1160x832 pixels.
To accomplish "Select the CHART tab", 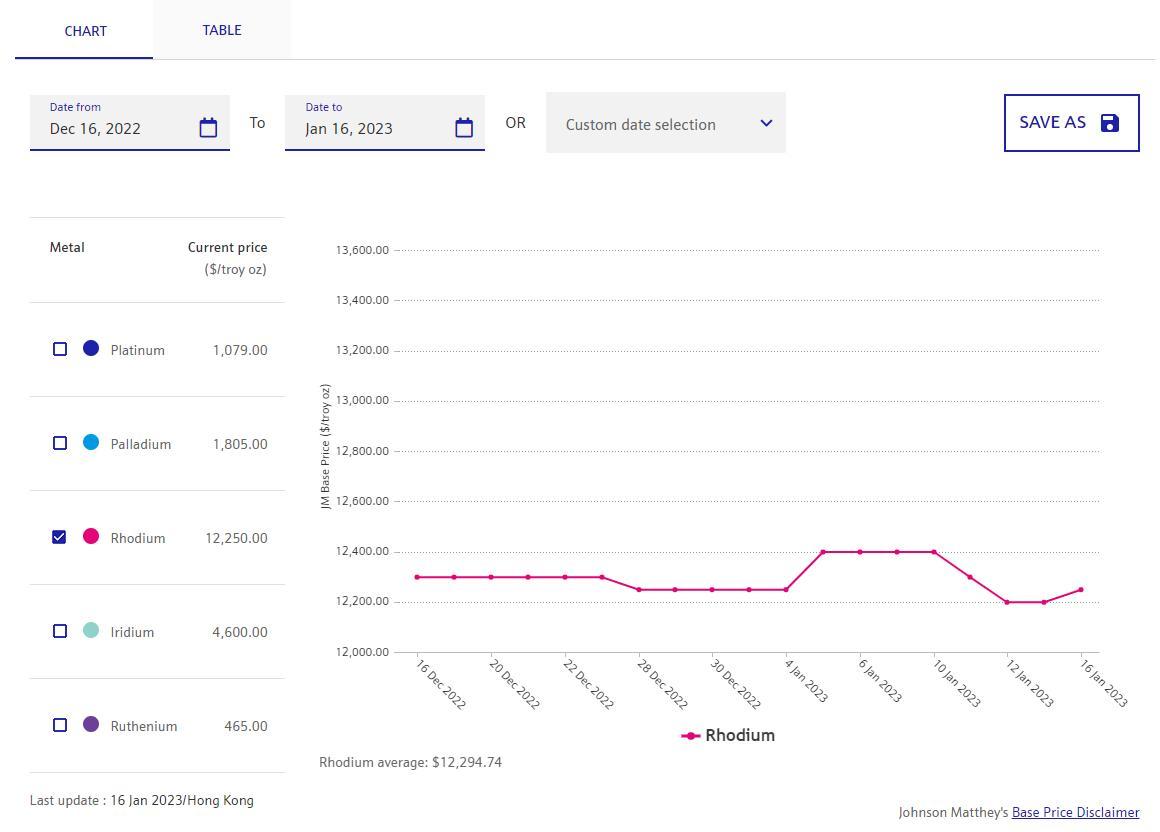I will 85,31.
